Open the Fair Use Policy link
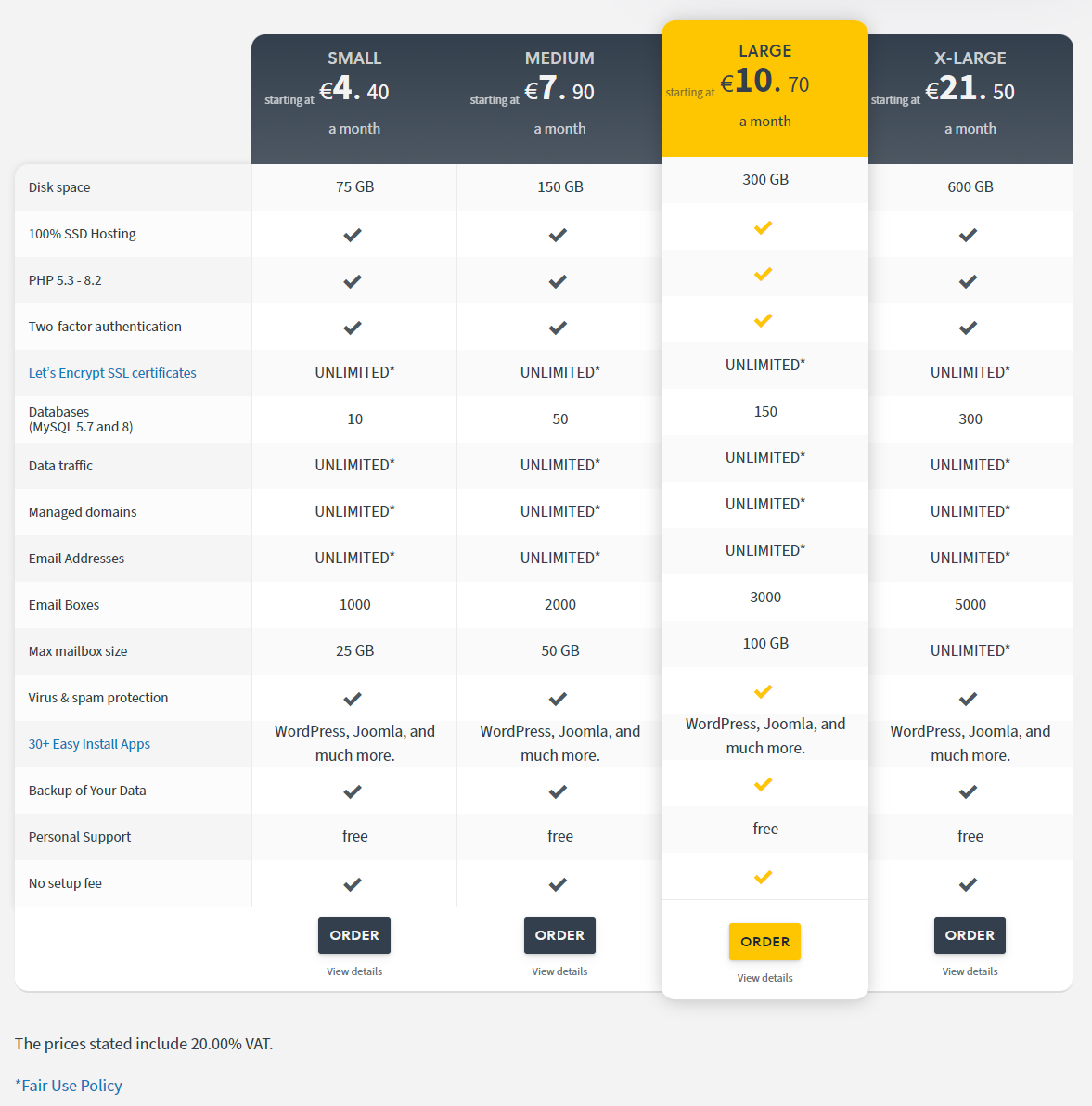Image resolution: width=1092 pixels, height=1106 pixels. [x=69, y=1086]
